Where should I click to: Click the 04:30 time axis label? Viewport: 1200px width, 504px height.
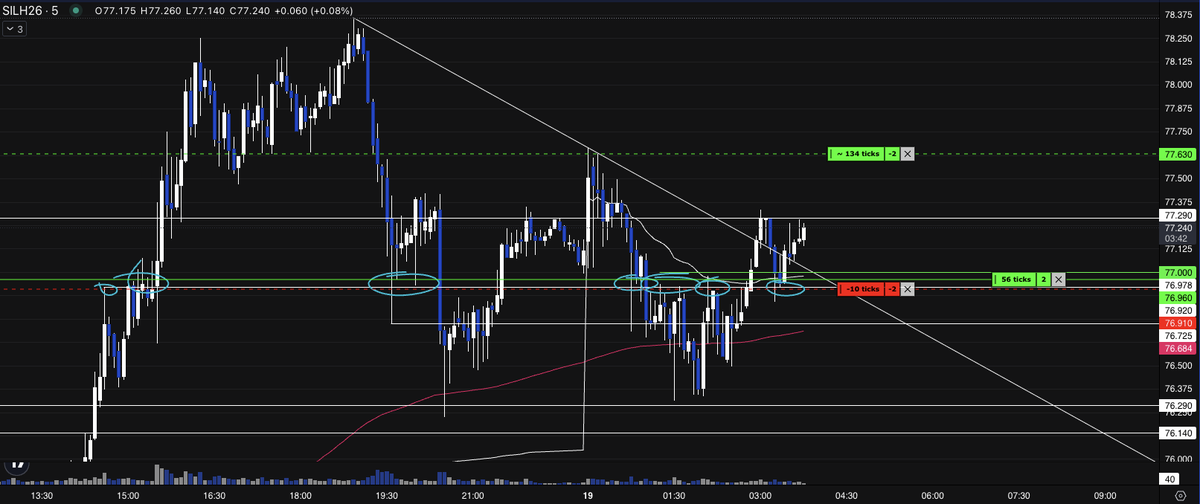[x=845, y=495]
